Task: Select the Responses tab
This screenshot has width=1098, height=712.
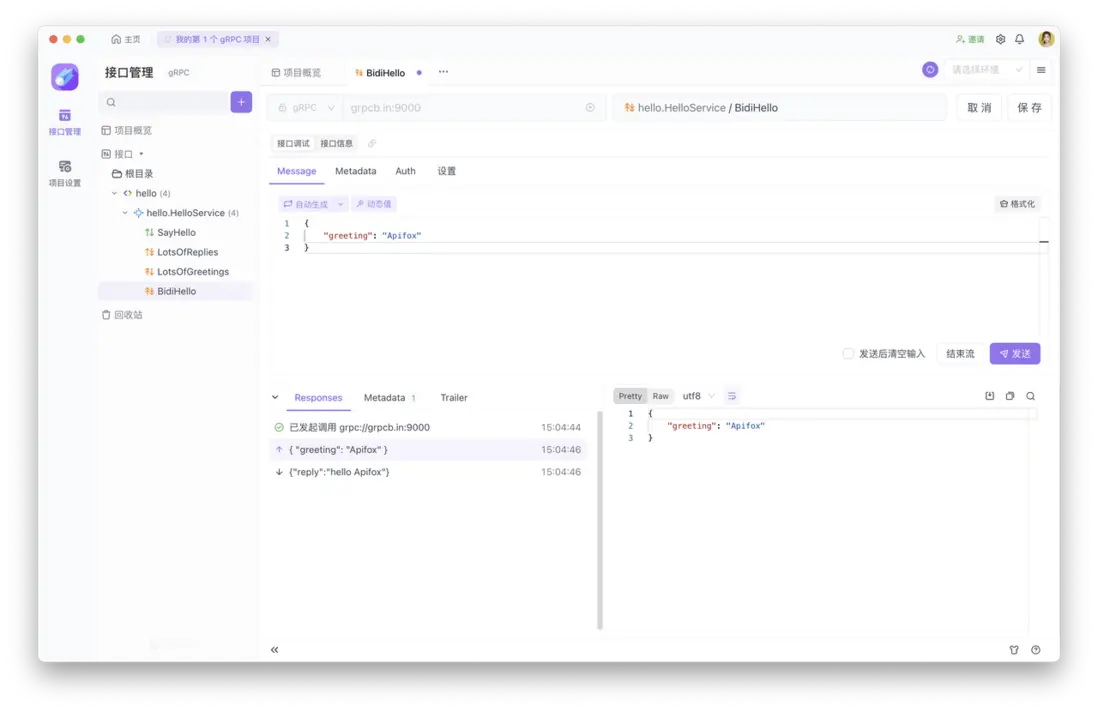Action: pos(318,398)
